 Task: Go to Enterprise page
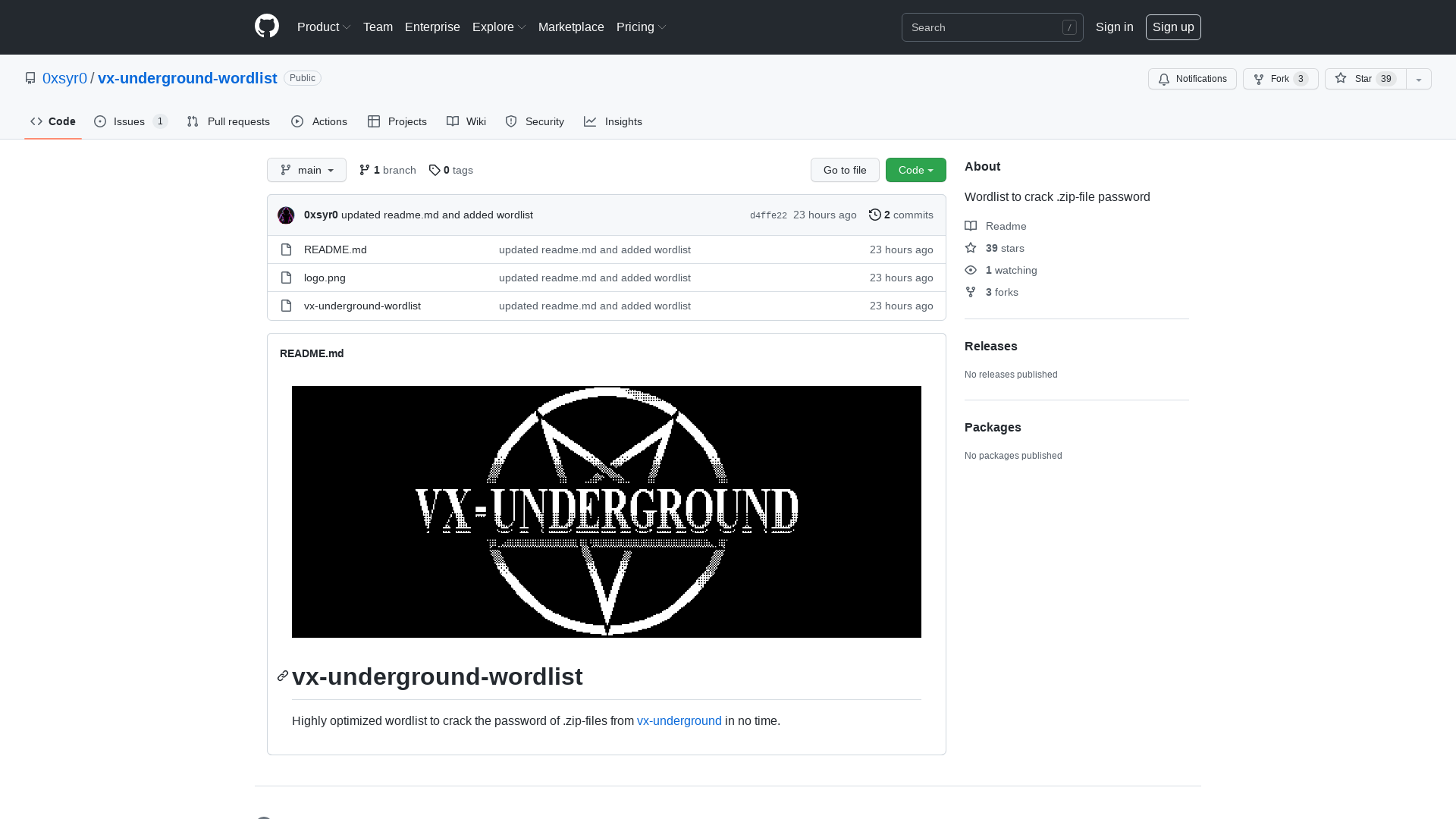coord(432,27)
